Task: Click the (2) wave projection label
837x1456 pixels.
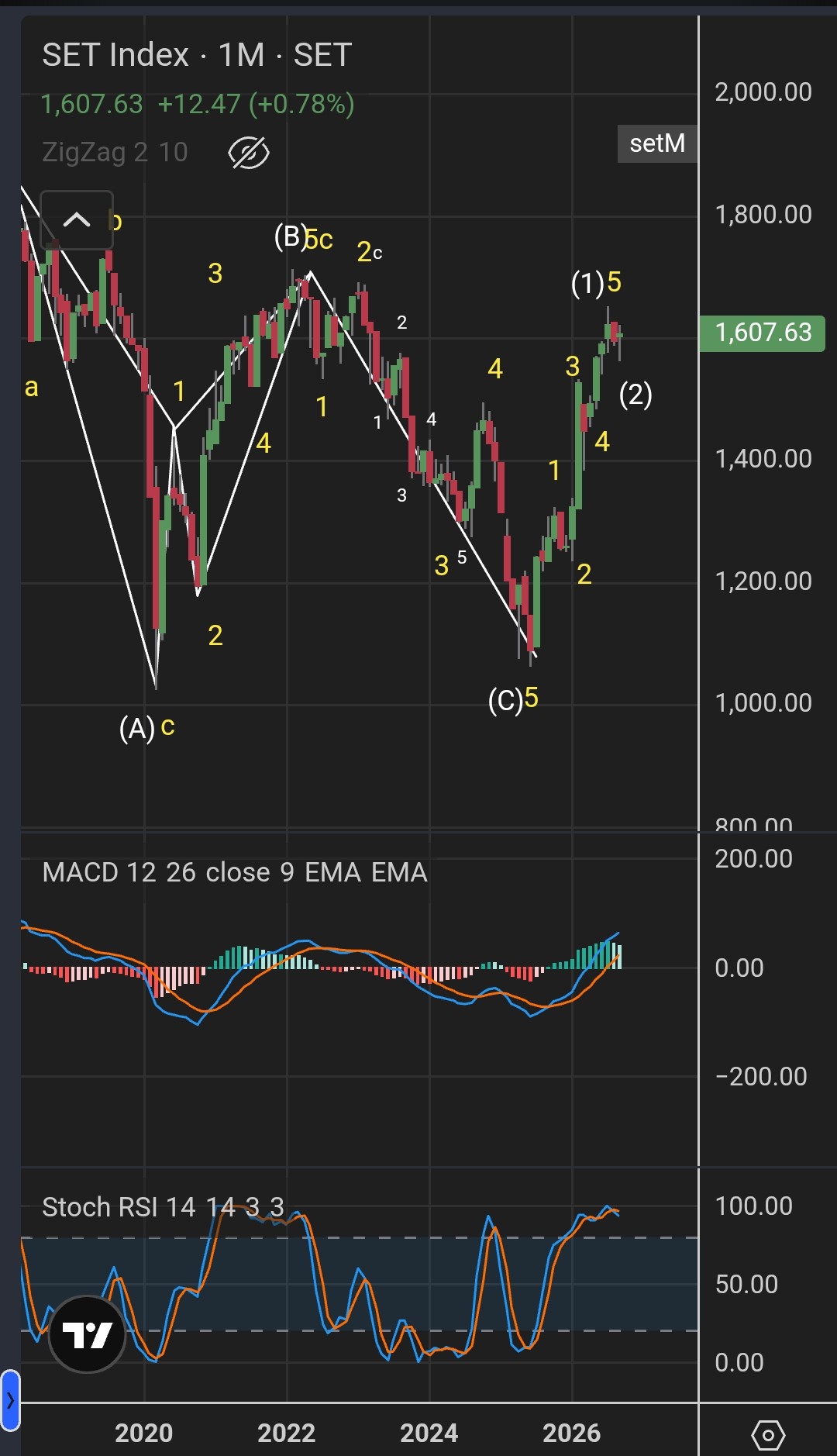Action: click(x=635, y=395)
